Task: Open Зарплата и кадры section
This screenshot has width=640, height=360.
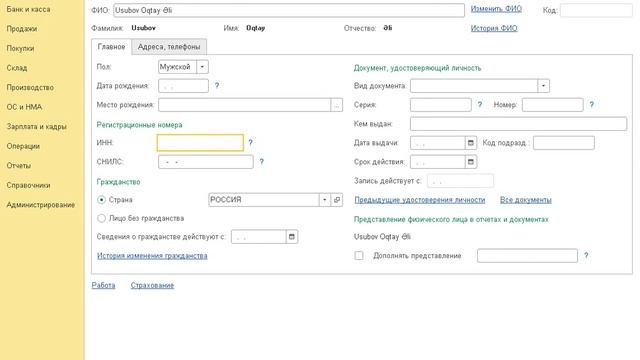Action: point(36,127)
